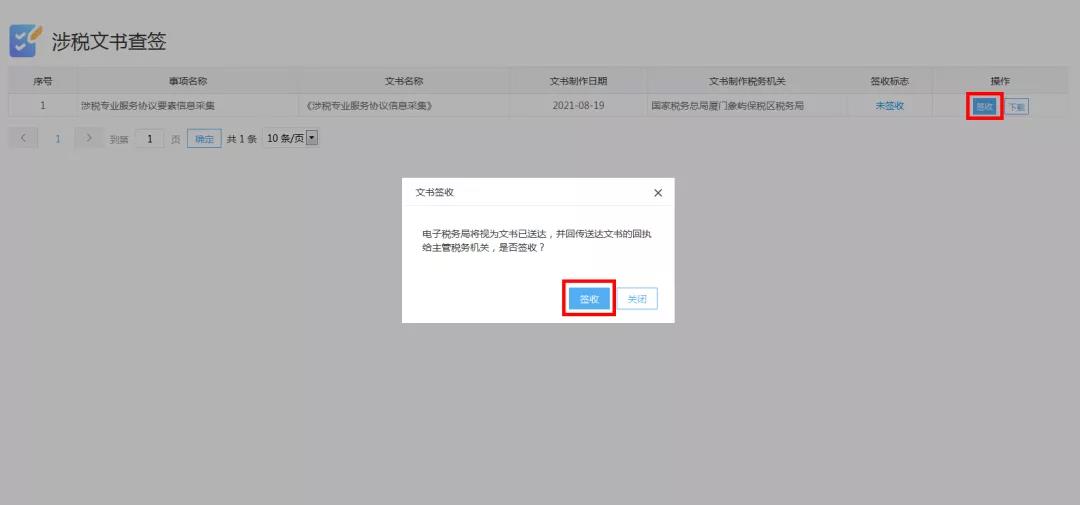Click the 签收 button in table row 1
Screen dimensions: 1080x505
pos(984,106)
